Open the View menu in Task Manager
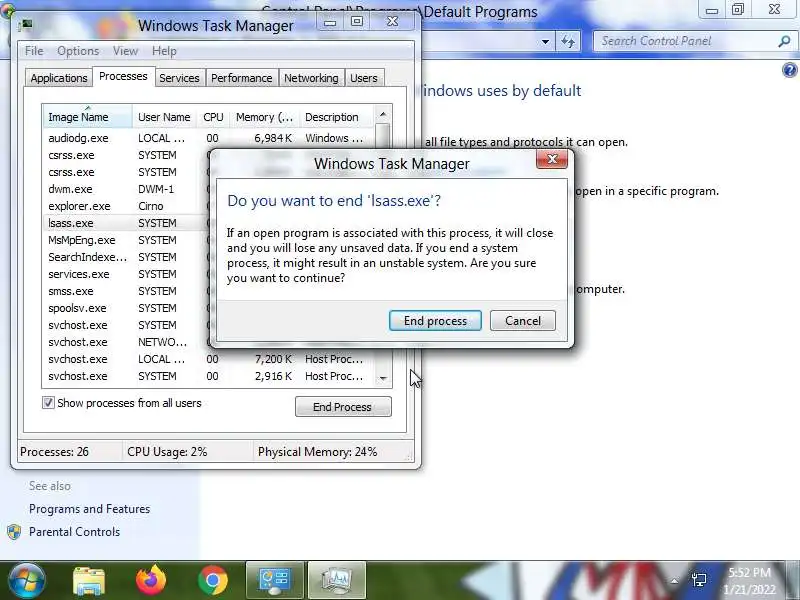 (x=126, y=51)
